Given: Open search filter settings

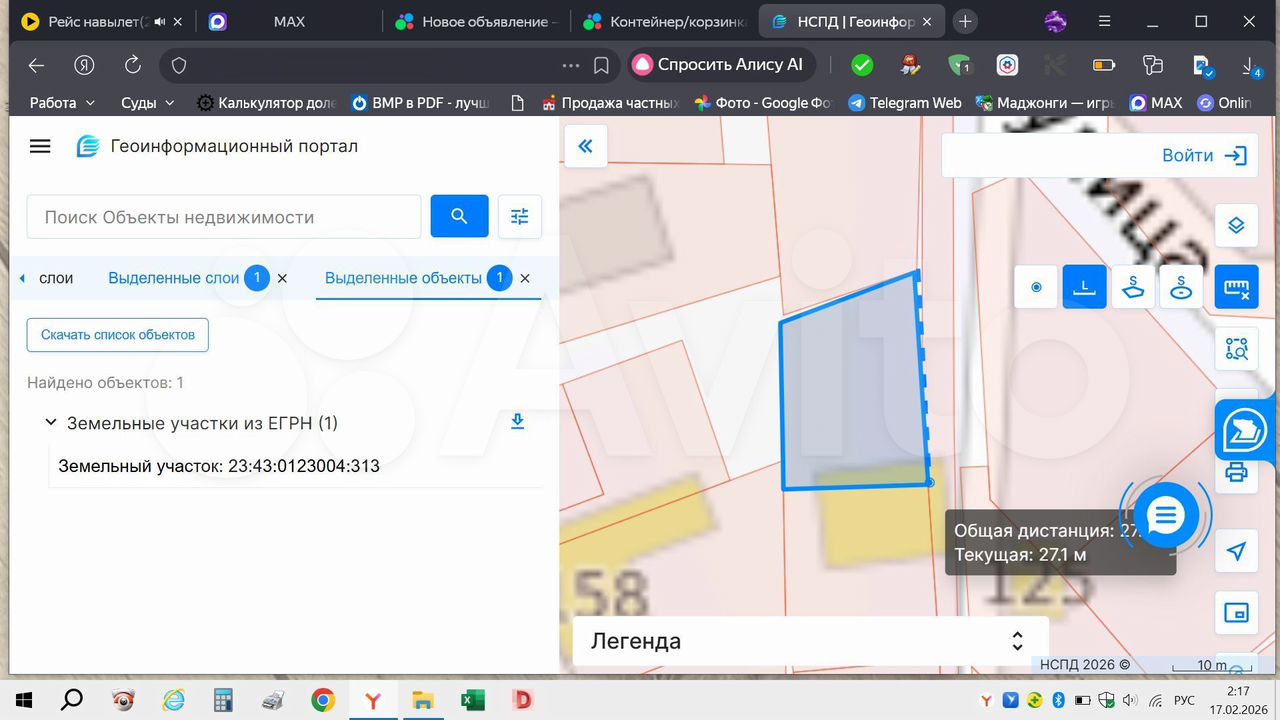Looking at the screenshot, I should [x=520, y=216].
